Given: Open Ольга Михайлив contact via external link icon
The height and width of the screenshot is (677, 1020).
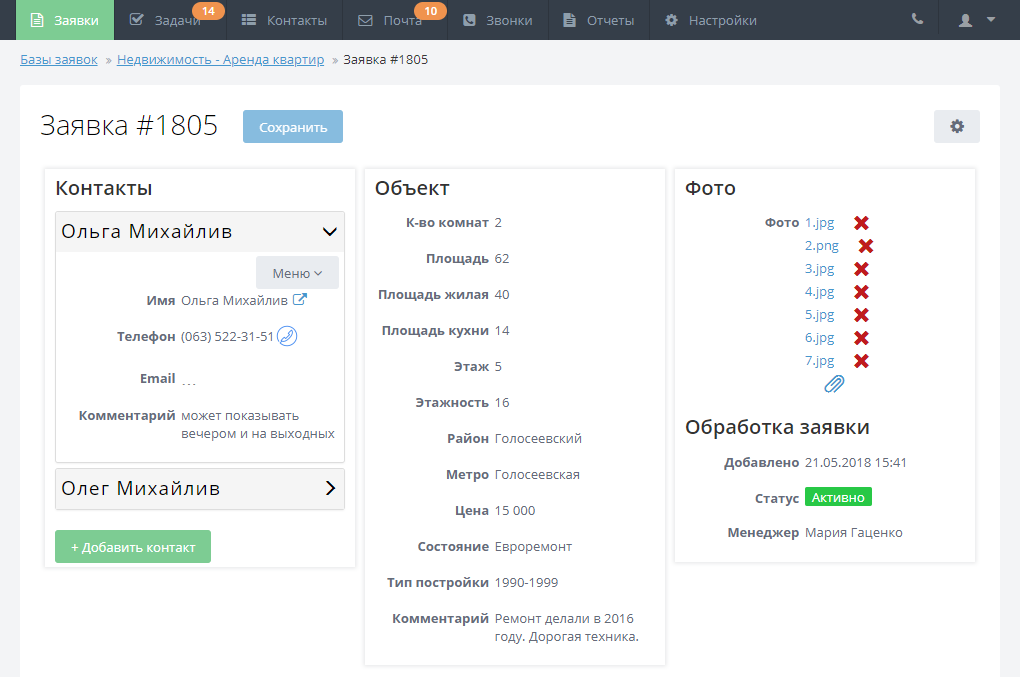Looking at the screenshot, I should (299, 300).
